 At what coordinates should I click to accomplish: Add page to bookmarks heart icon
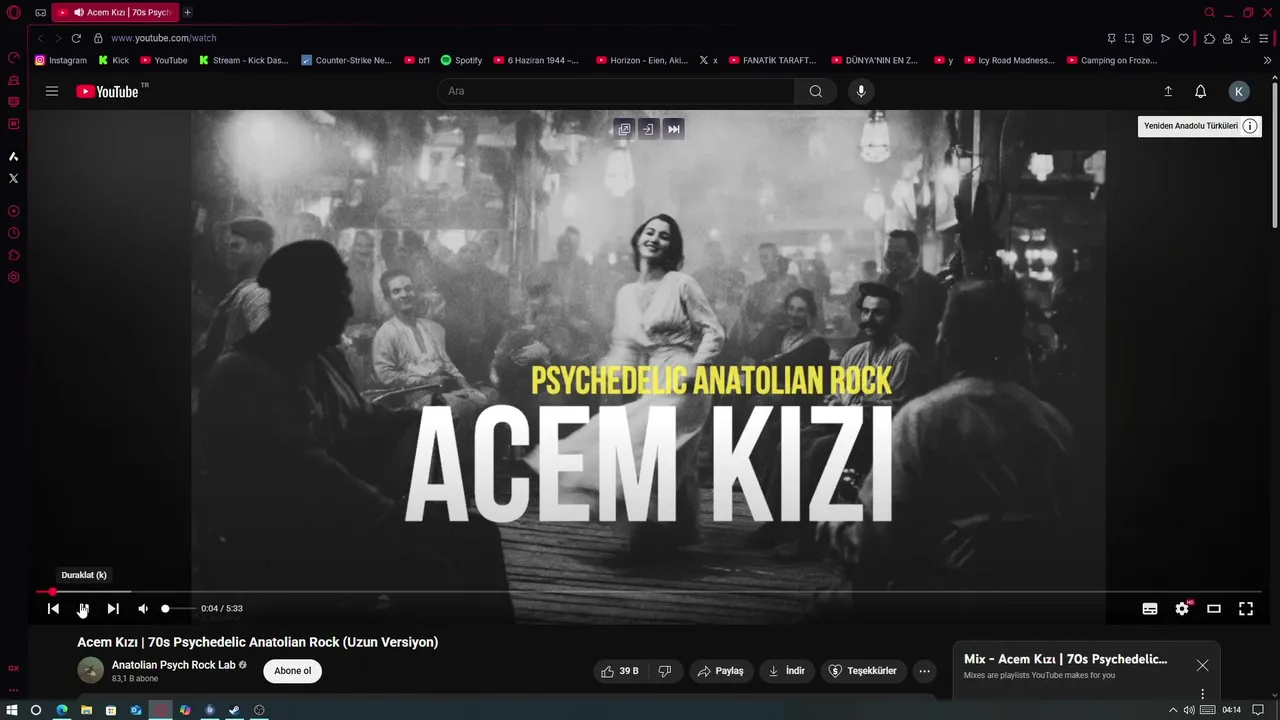coord(1183,38)
